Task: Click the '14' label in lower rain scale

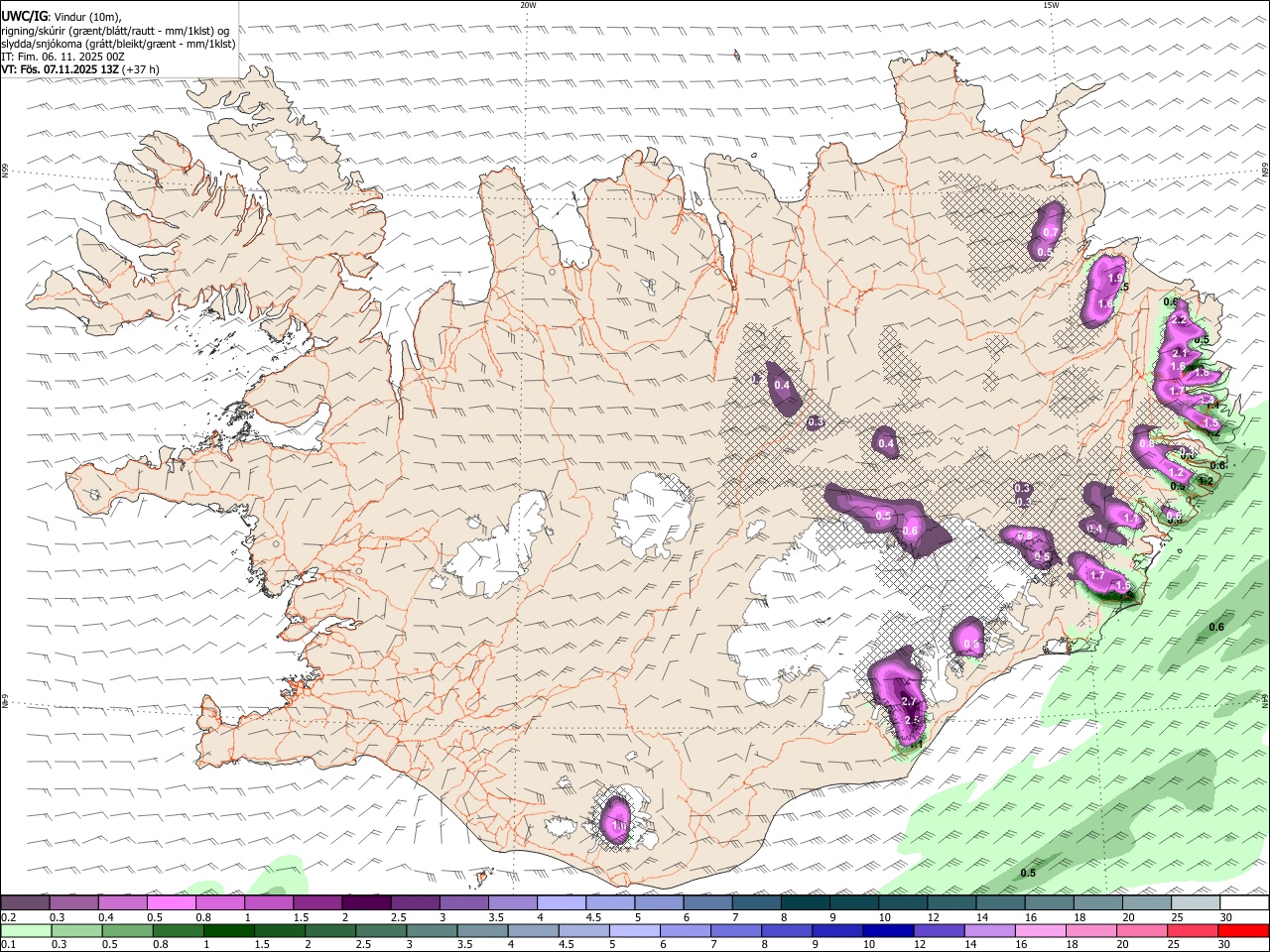Action: pyautogui.click(x=970, y=945)
